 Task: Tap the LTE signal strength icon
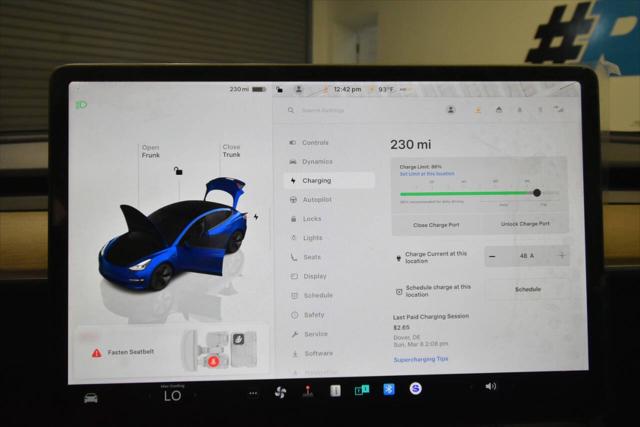(558, 109)
